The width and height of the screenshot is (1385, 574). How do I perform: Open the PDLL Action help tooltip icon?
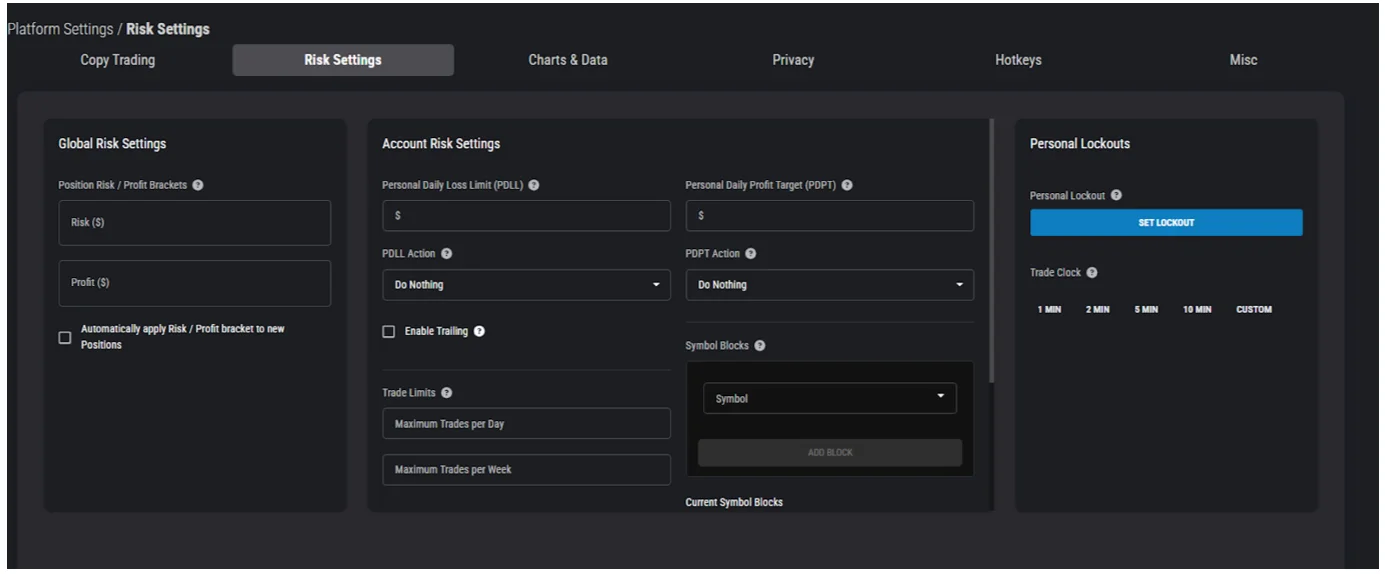click(x=447, y=254)
